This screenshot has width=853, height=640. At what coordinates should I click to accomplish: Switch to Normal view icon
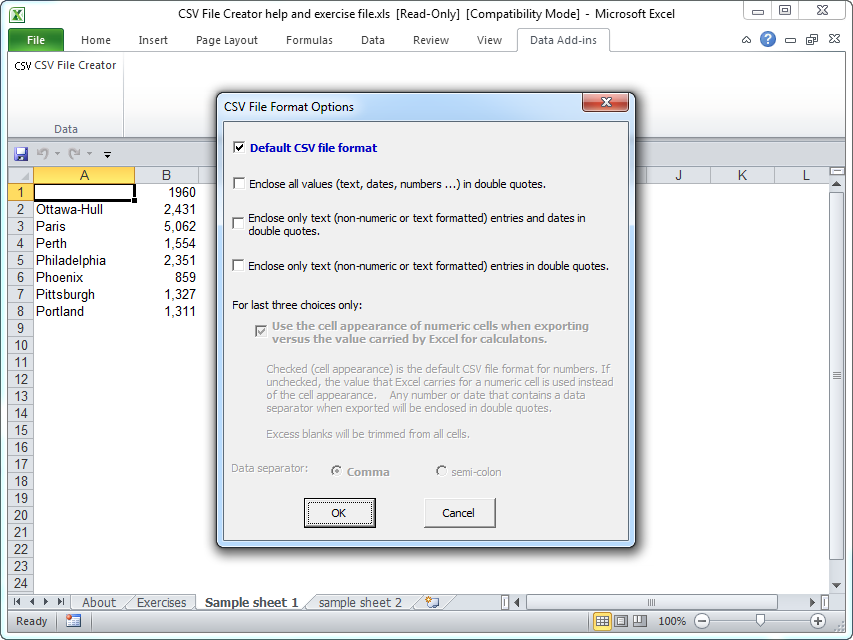coord(602,621)
